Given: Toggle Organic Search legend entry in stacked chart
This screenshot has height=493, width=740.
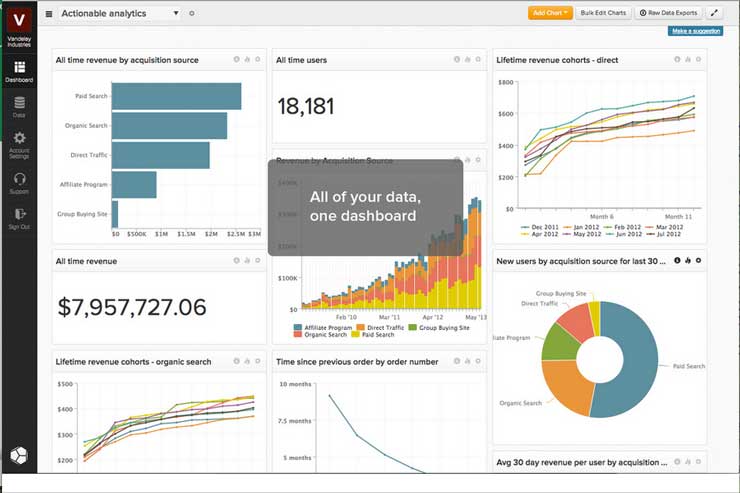Looking at the screenshot, I should pyautogui.click(x=320, y=334).
